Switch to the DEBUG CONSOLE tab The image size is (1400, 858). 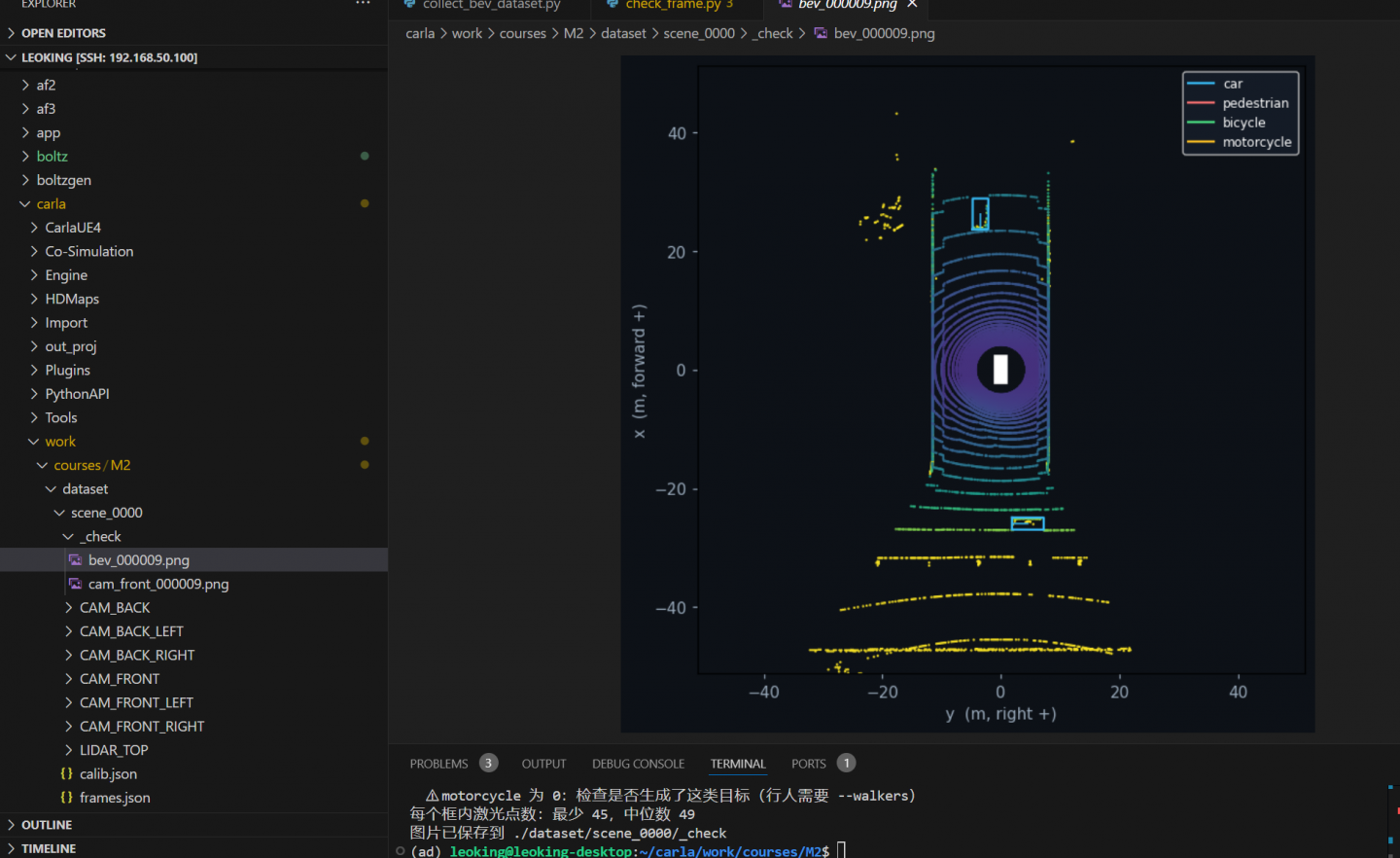(x=638, y=764)
